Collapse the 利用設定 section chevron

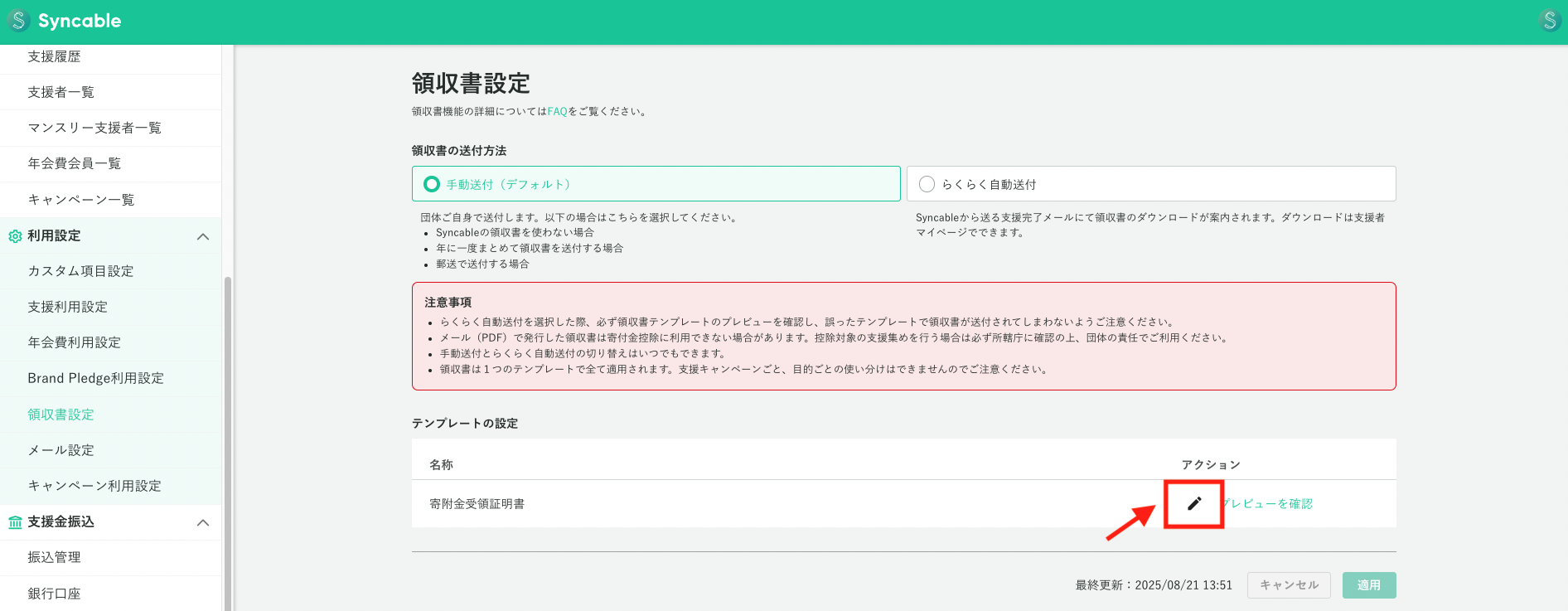pyautogui.click(x=203, y=236)
